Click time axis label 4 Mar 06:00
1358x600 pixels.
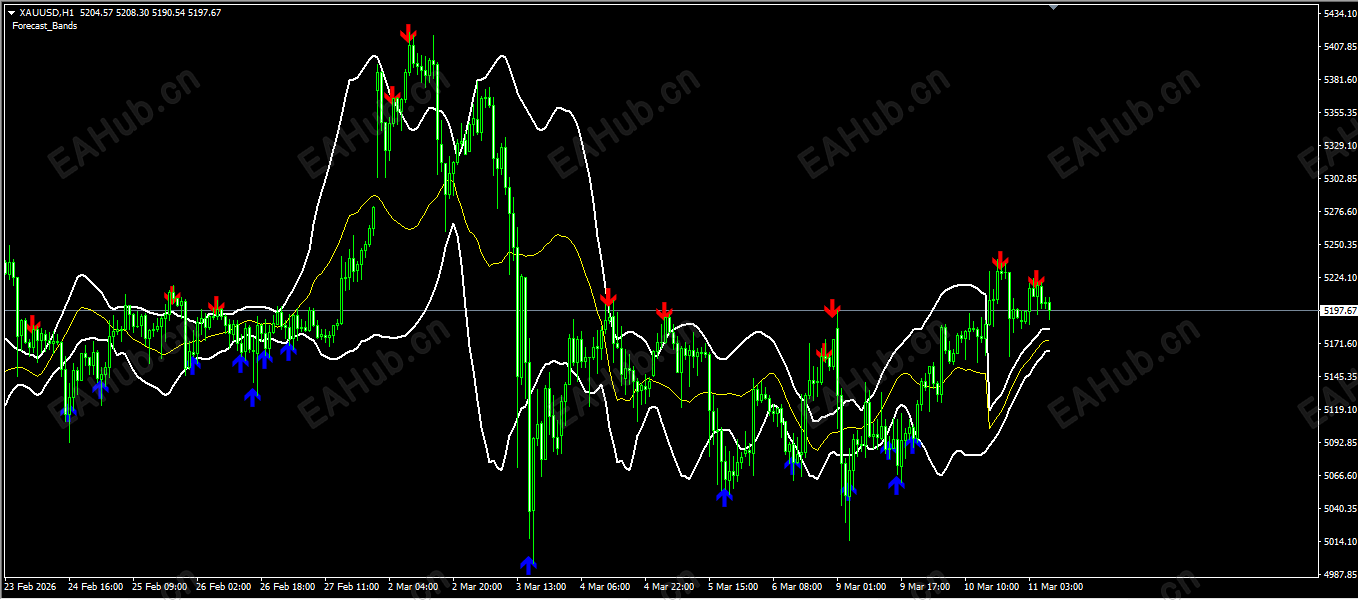(x=605, y=587)
